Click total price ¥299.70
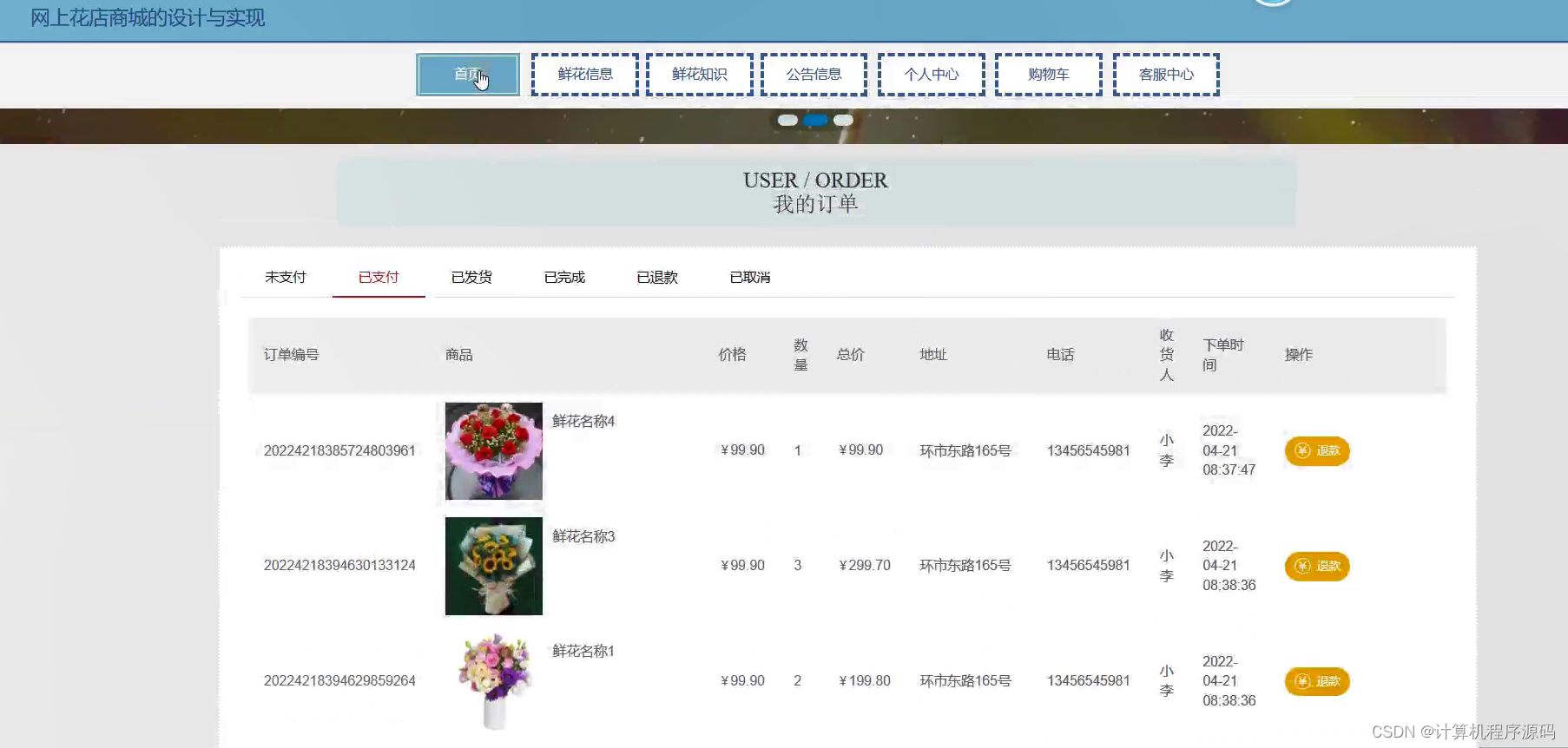 tap(865, 566)
